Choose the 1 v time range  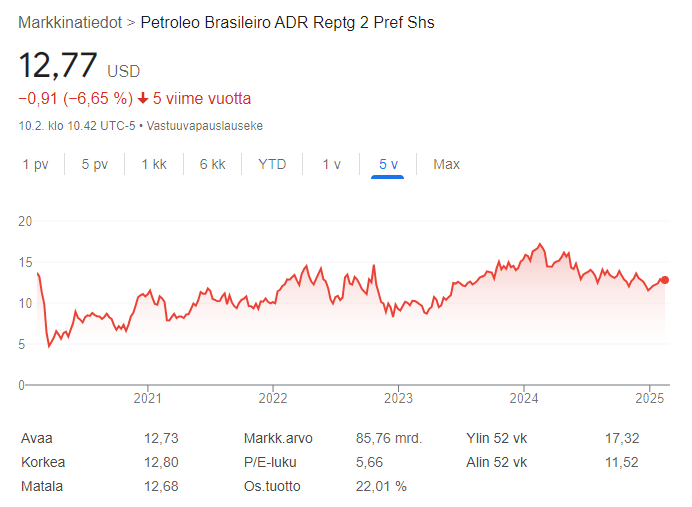[331, 164]
